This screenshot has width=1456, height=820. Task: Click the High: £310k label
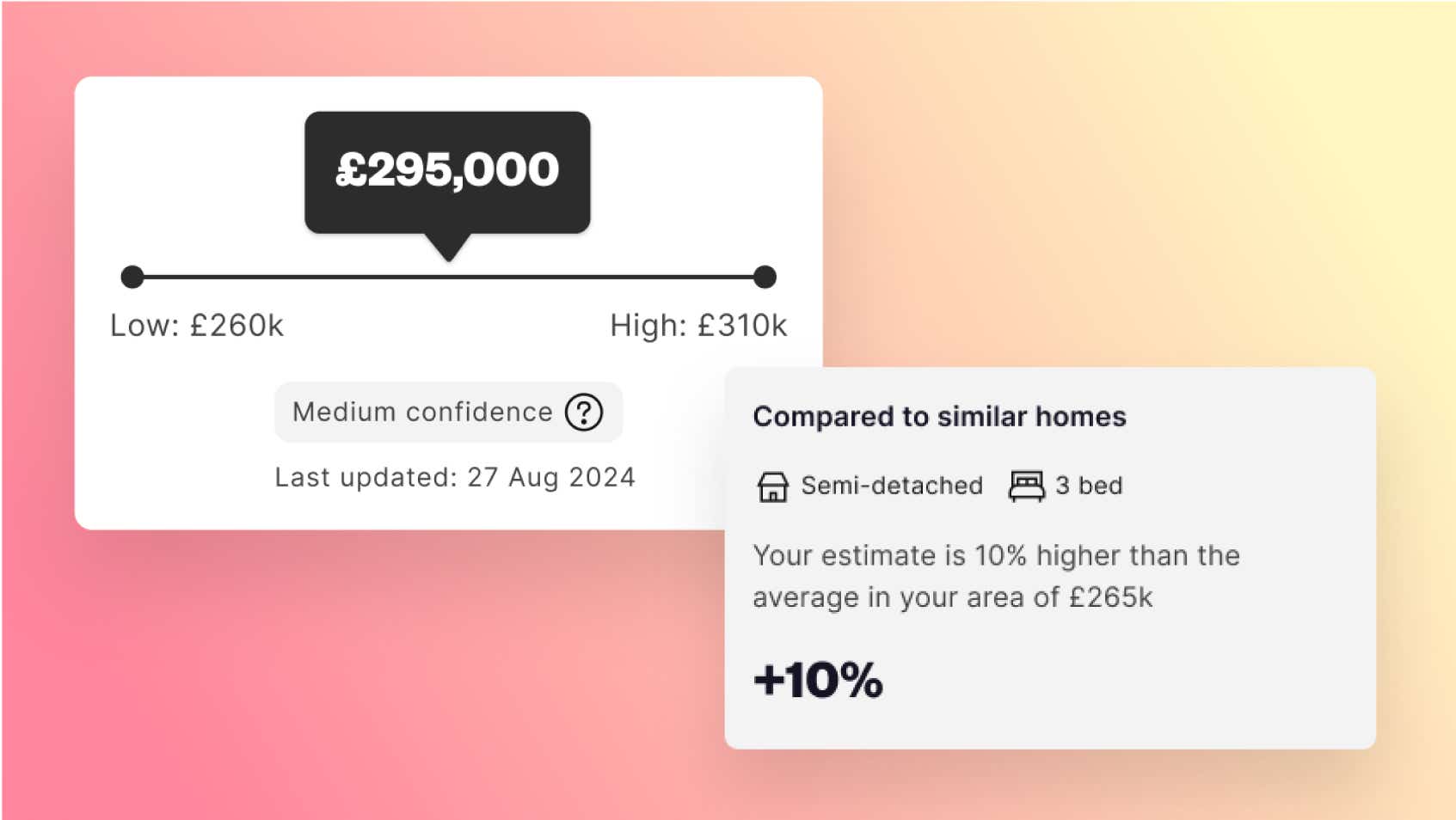(x=699, y=326)
